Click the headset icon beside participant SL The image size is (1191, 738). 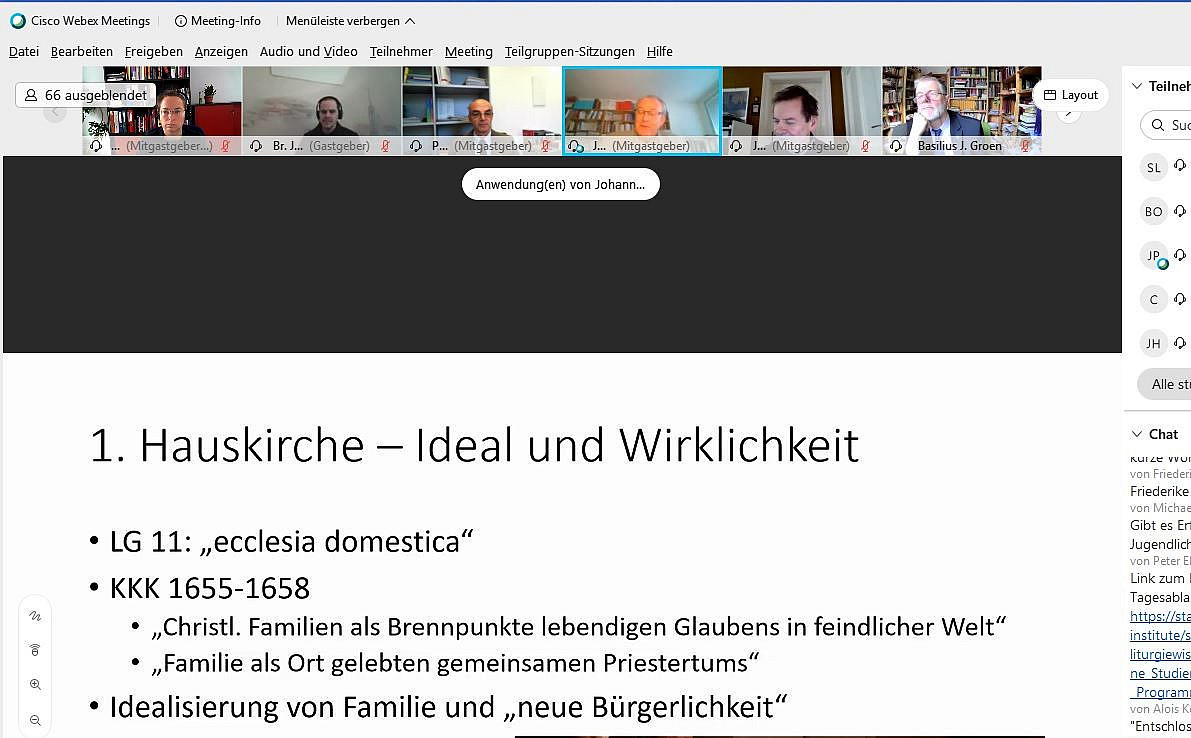pyautogui.click(x=1180, y=167)
